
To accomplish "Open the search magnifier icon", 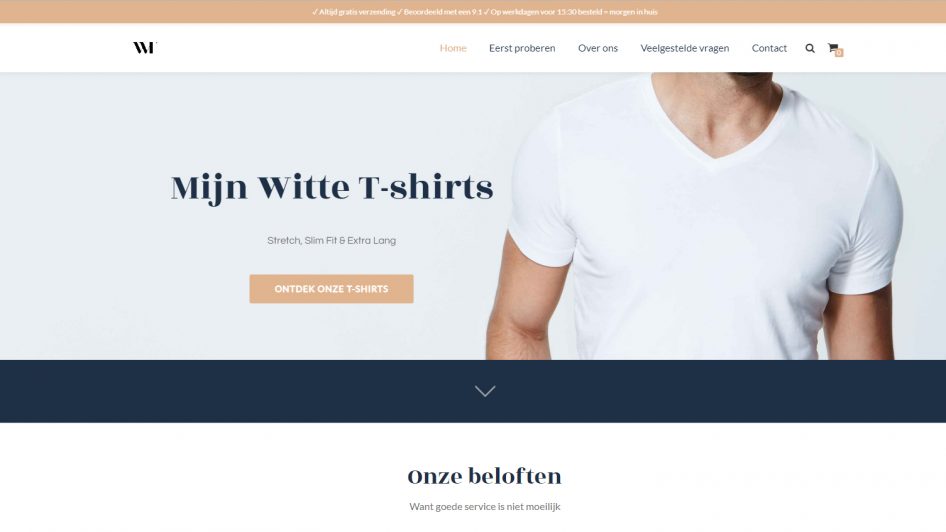I will click(x=810, y=48).
